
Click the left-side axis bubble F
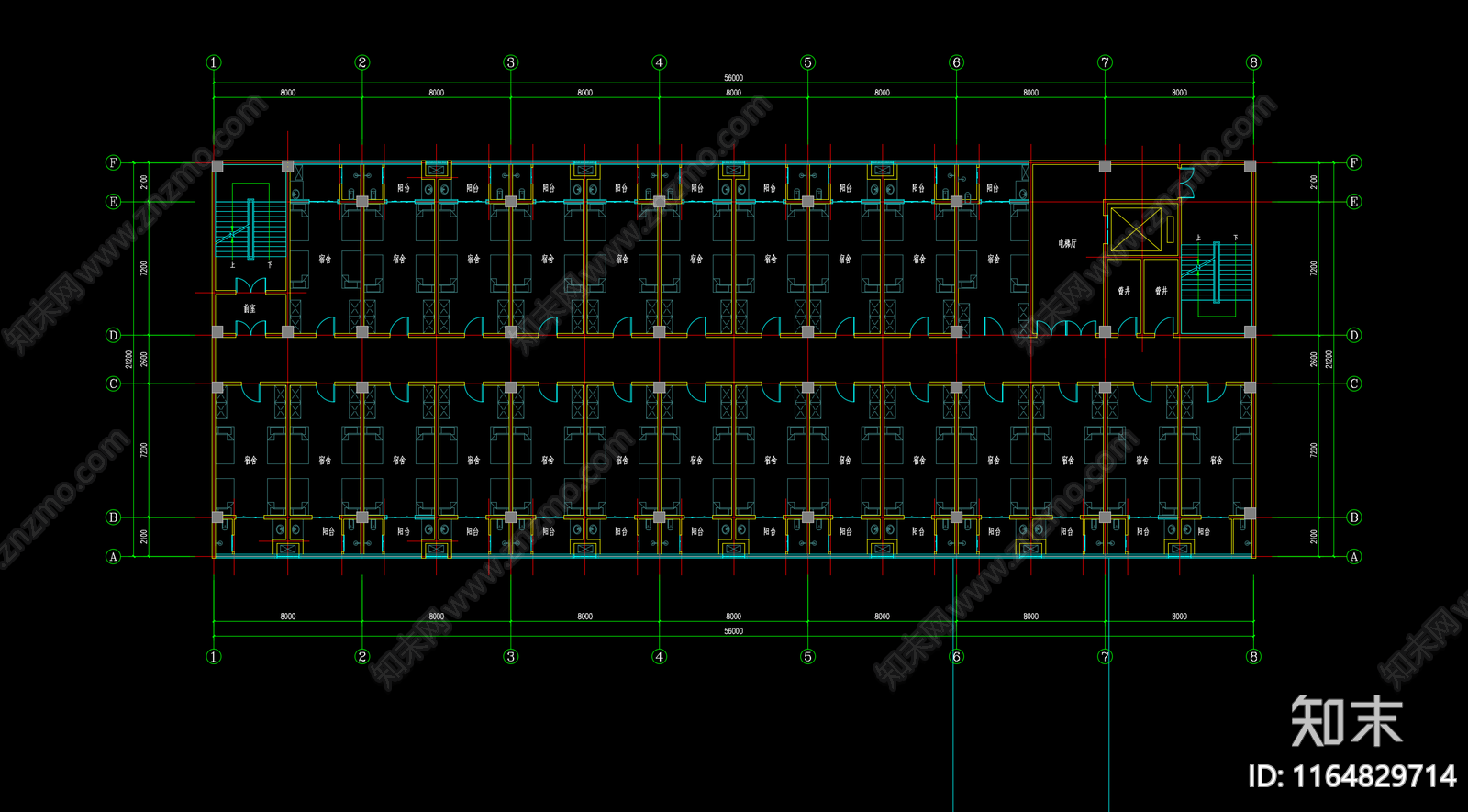pos(114,162)
